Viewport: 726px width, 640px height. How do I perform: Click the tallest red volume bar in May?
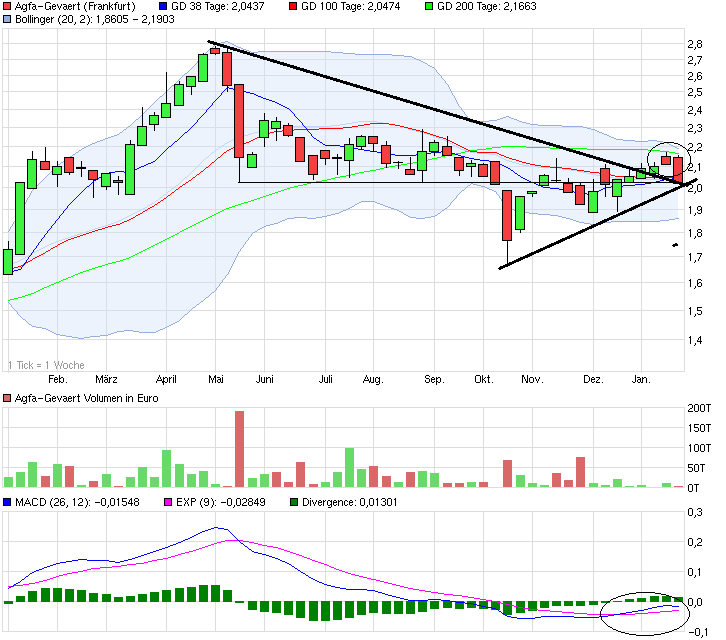click(239, 448)
